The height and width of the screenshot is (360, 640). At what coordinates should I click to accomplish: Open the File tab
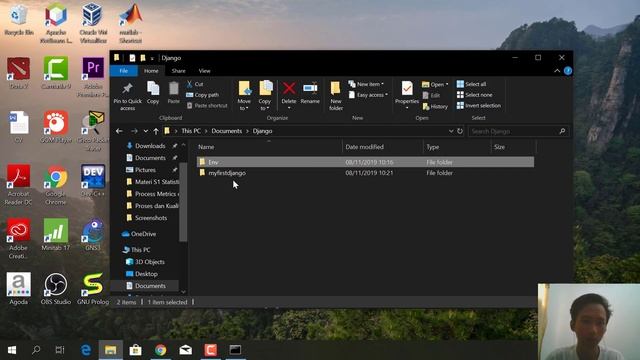point(124,71)
